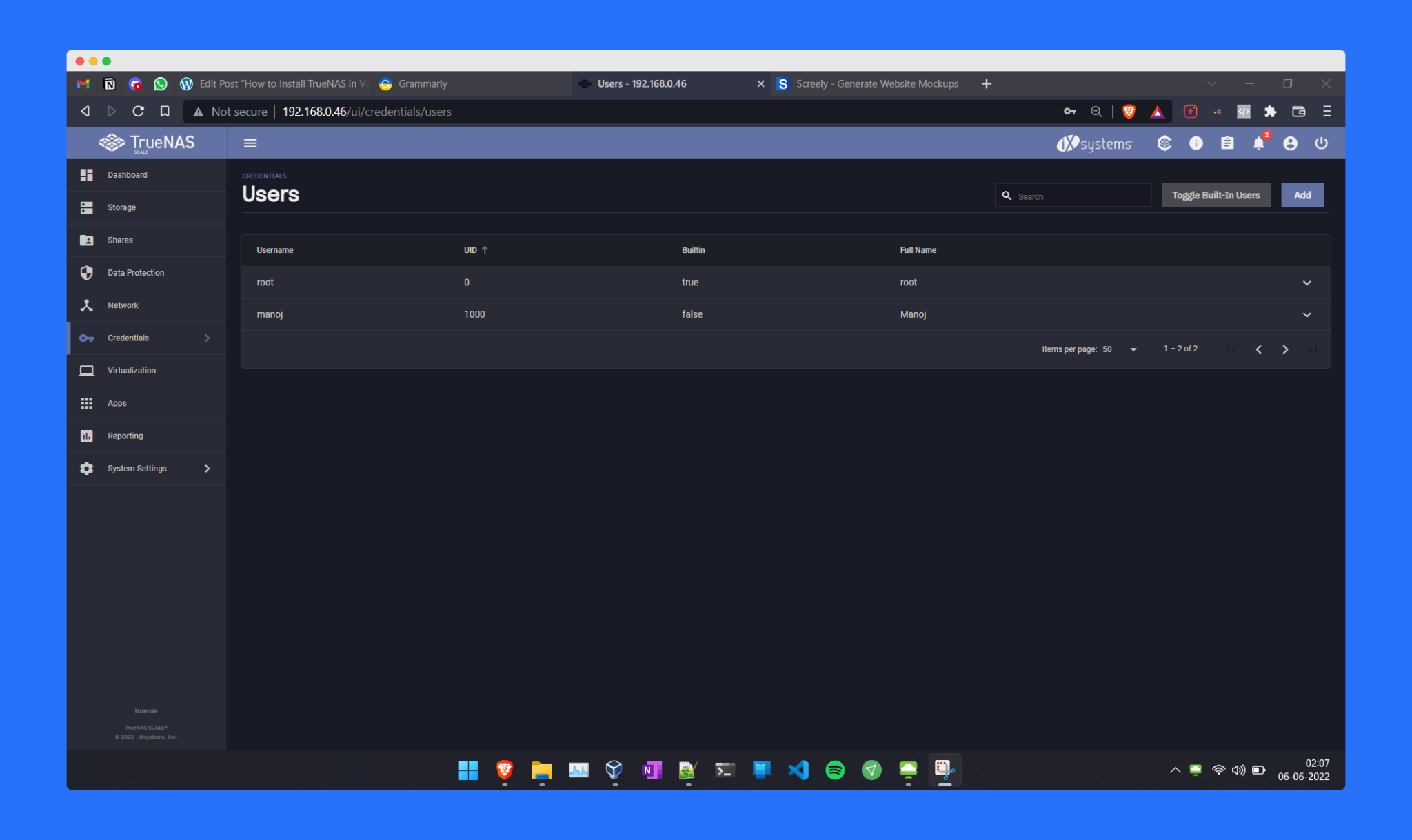
Task: Click the Add button to create a user
Action: tap(1302, 195)
